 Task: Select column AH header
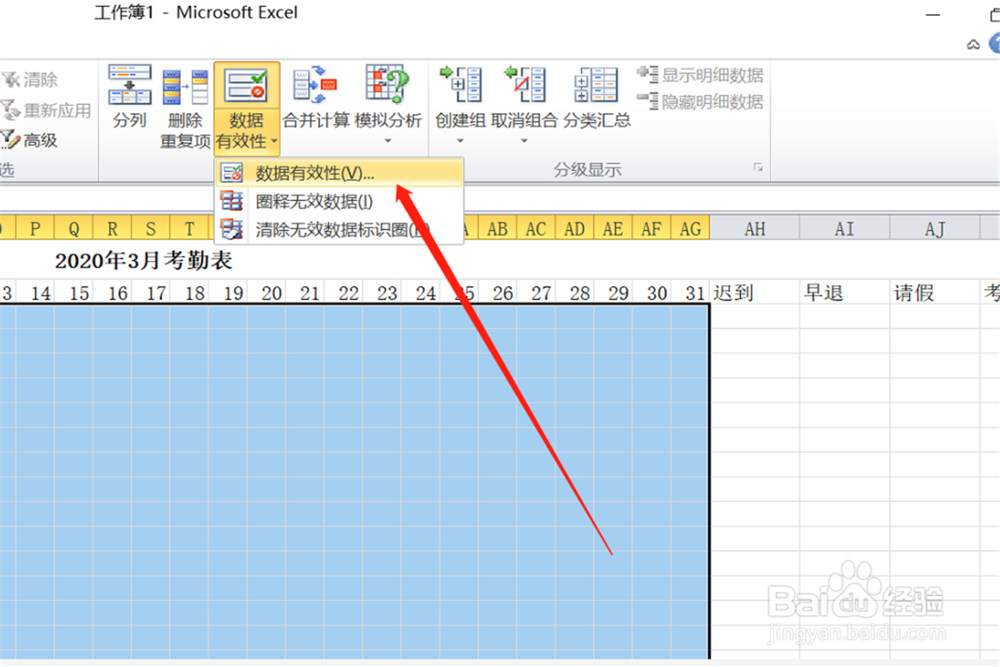754,228
